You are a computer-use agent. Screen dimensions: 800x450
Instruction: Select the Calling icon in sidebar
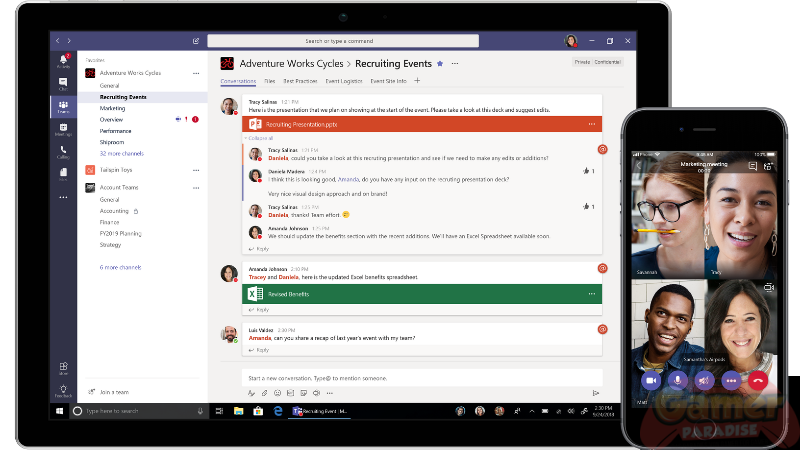pyautogui.click(x=63, y=151)
